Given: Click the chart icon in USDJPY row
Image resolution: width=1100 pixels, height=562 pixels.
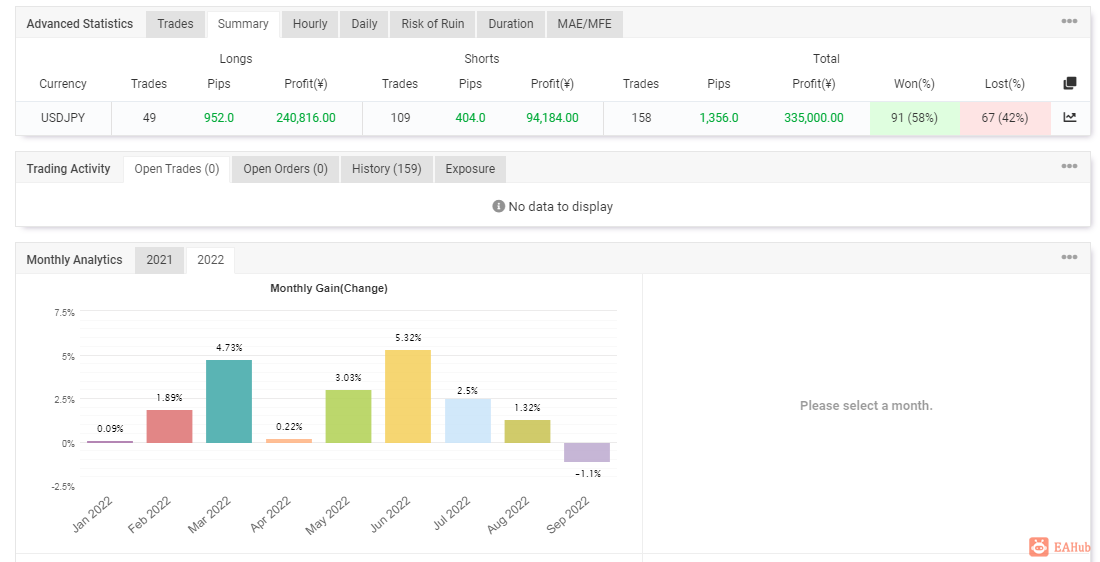Looking at the screenshot, I should tap(1069, 117).
